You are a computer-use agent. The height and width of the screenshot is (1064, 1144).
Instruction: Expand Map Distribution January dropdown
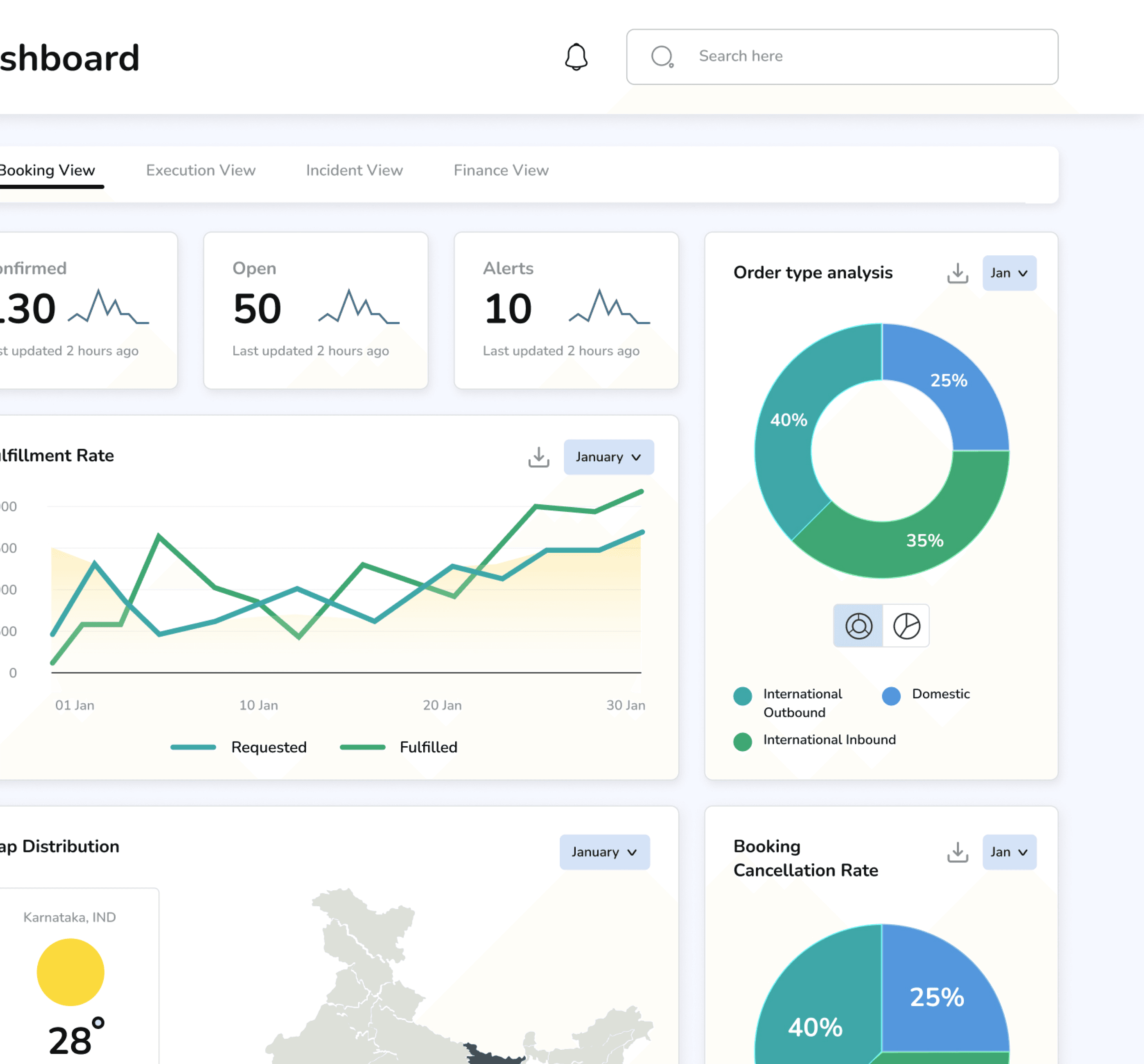pos(604,852)
